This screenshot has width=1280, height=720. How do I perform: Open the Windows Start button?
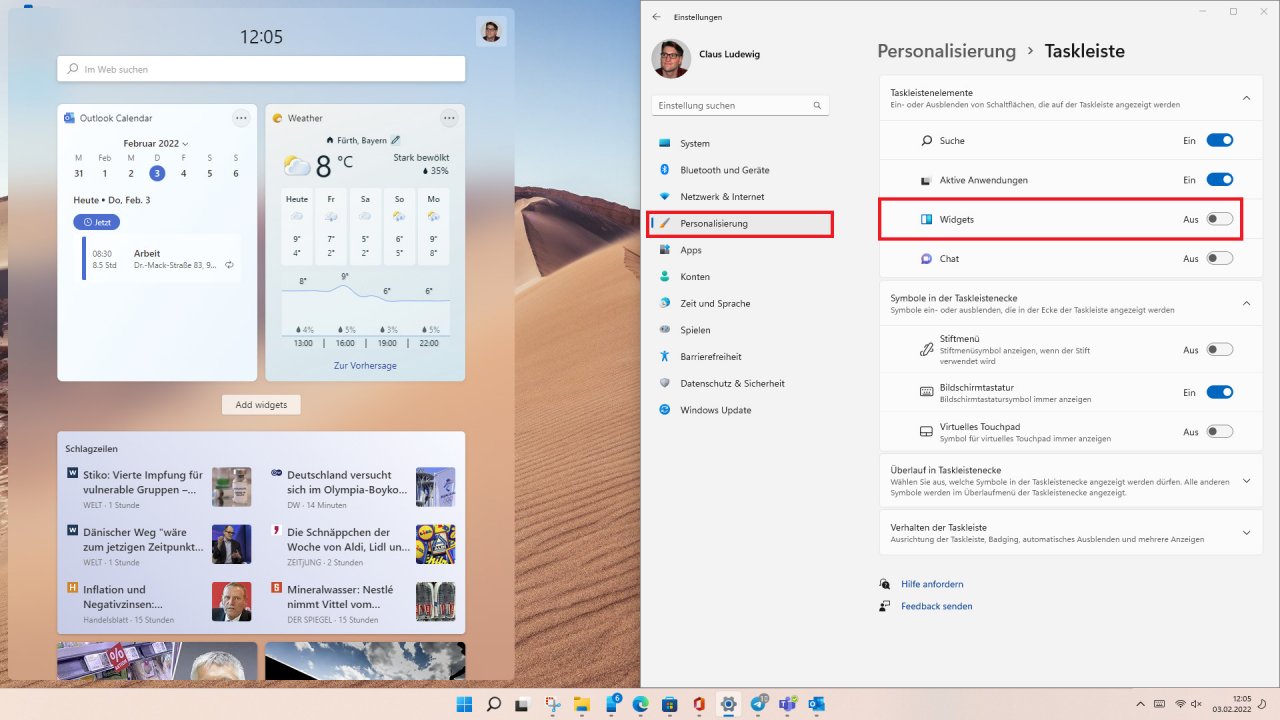click(464, 704)
